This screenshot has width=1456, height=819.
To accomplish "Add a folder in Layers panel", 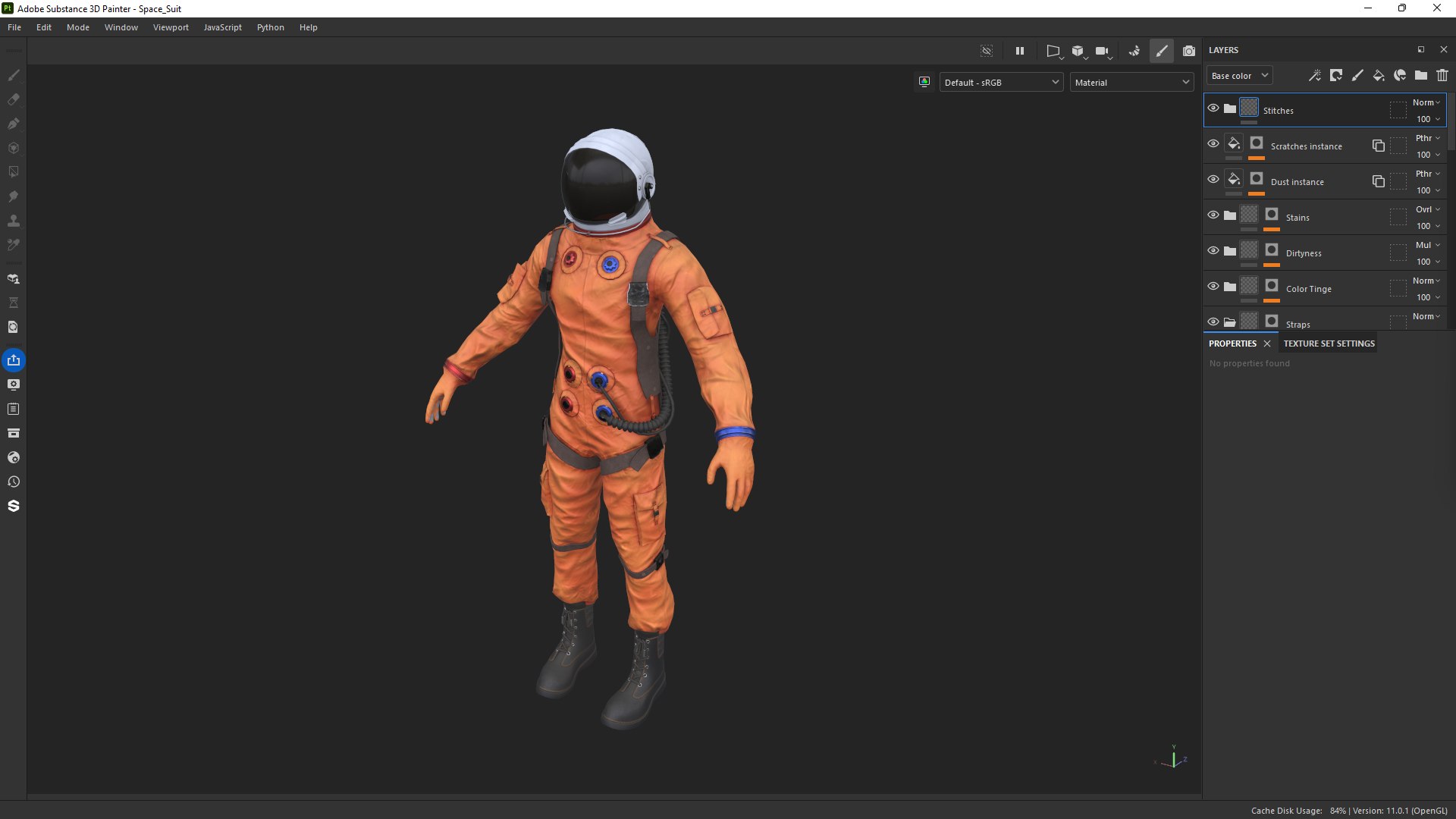I will click(x=1421, y=75).
